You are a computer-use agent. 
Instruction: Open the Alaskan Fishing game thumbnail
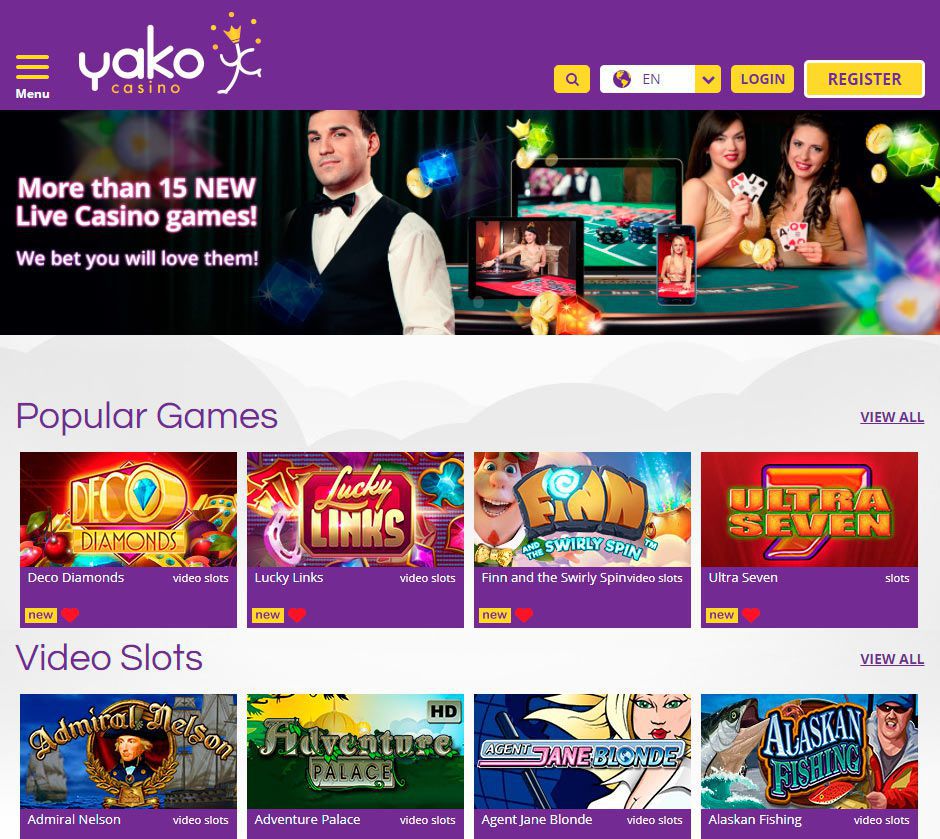coord(809,752)
